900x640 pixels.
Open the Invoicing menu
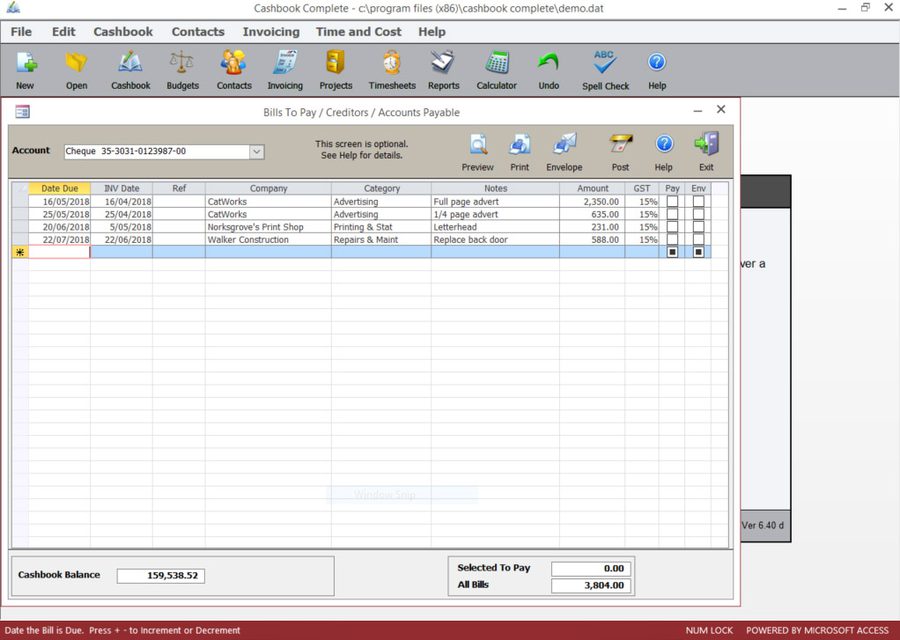tap(271, 32)
